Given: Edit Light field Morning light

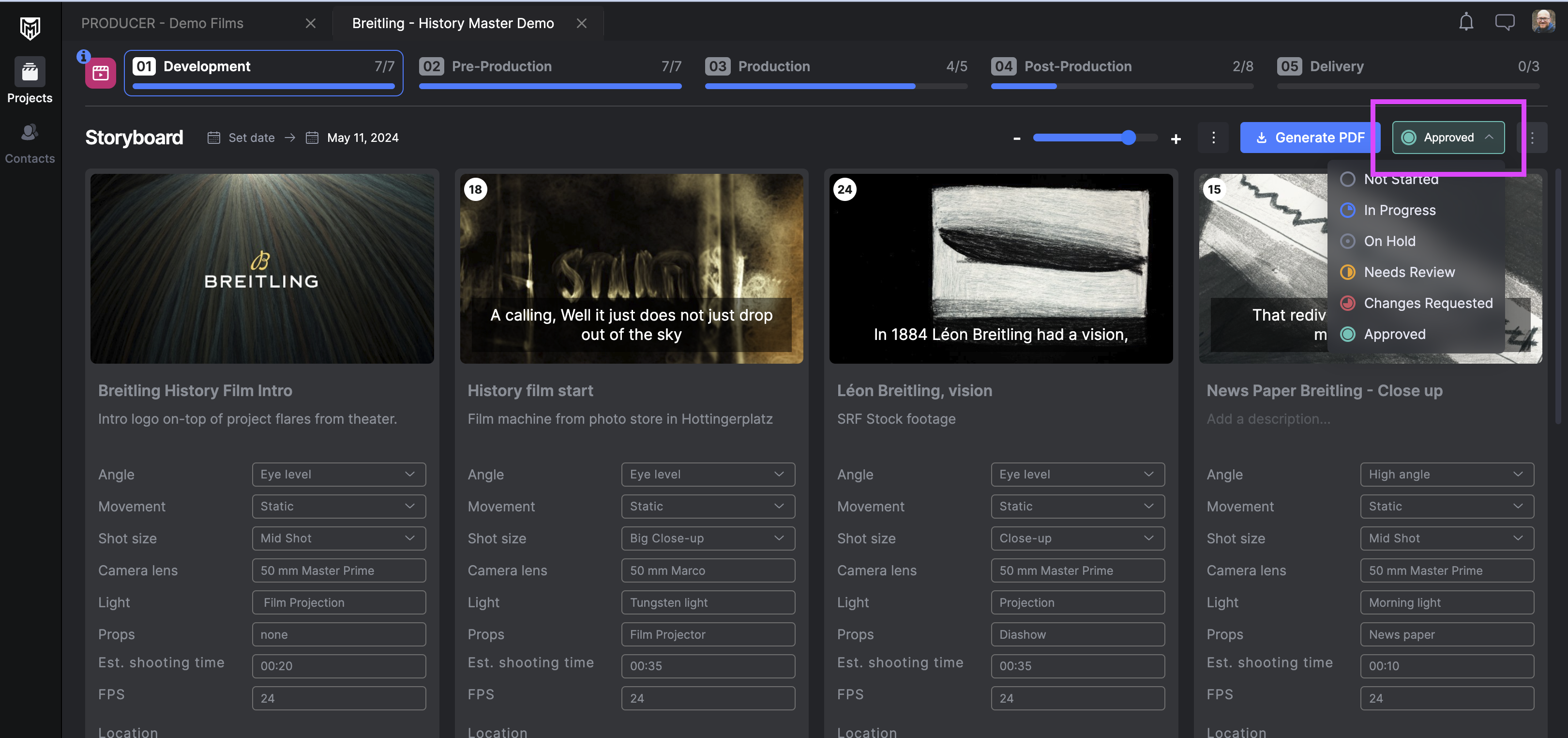Looking at the screenshot, I should coord(1447,602).
